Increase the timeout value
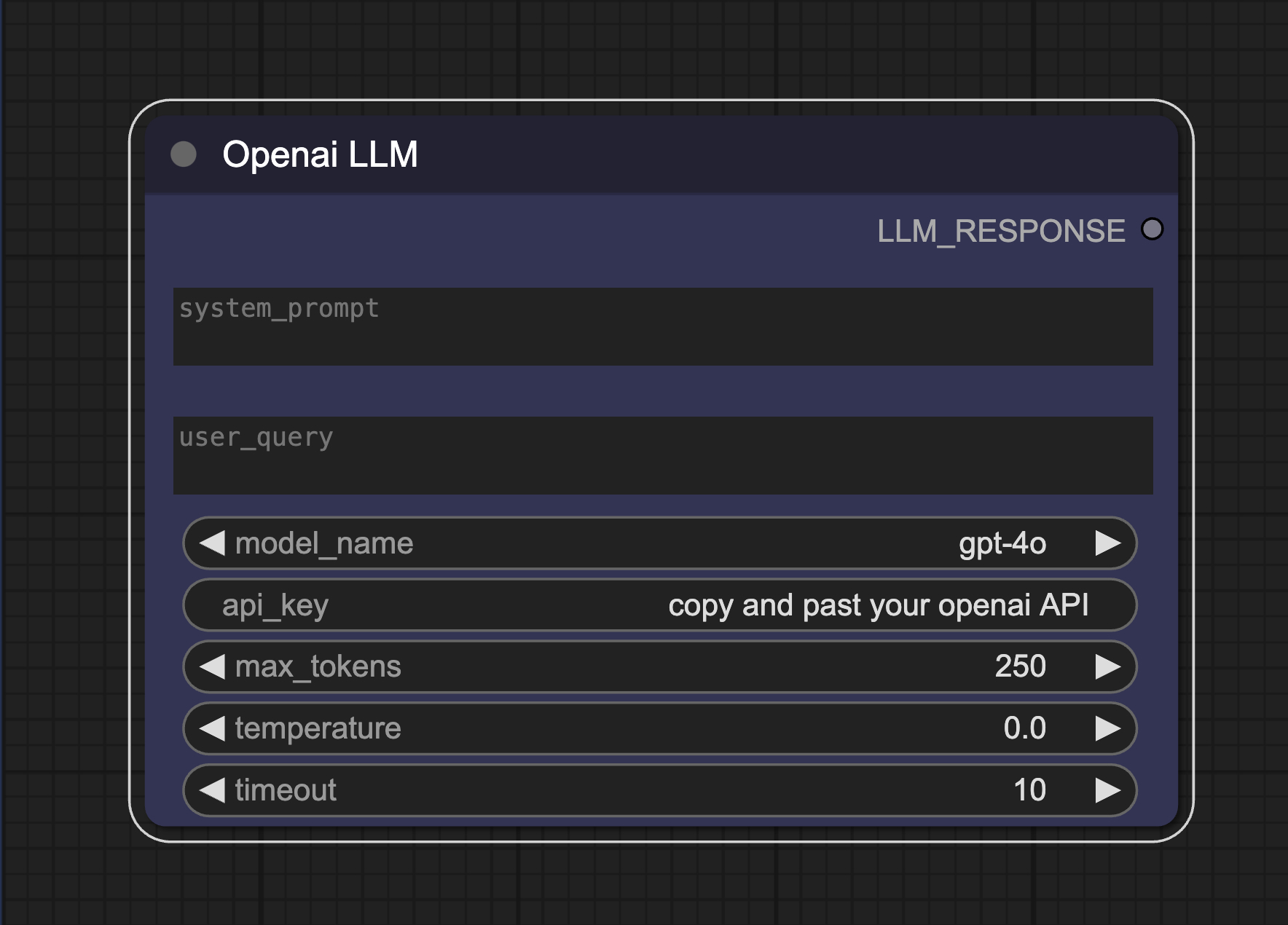Viewport: 1288px width, 925px height. (x=1108, y=790)
